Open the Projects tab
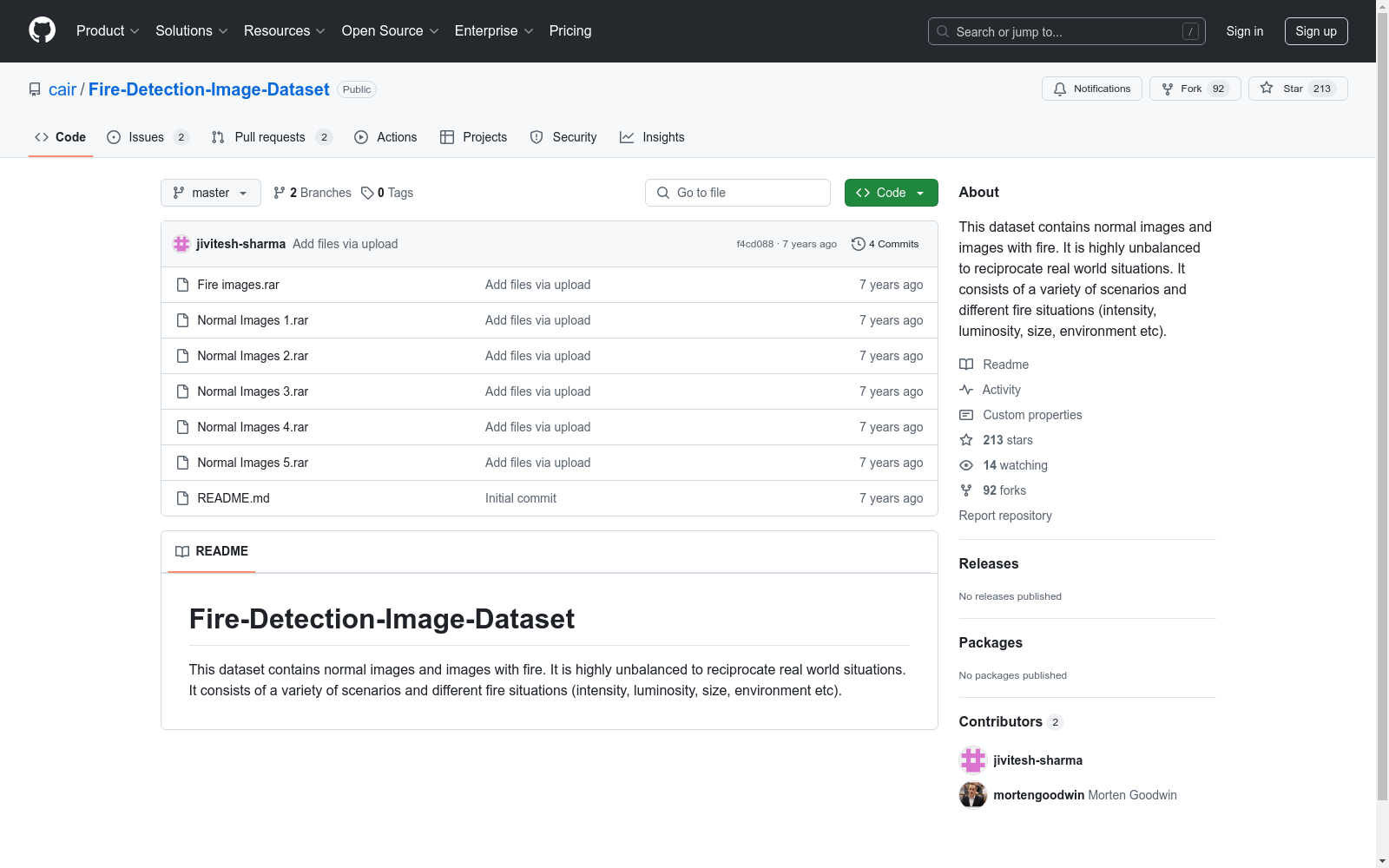This screenshot has width=1389, height=868. (x=474, y=137)
